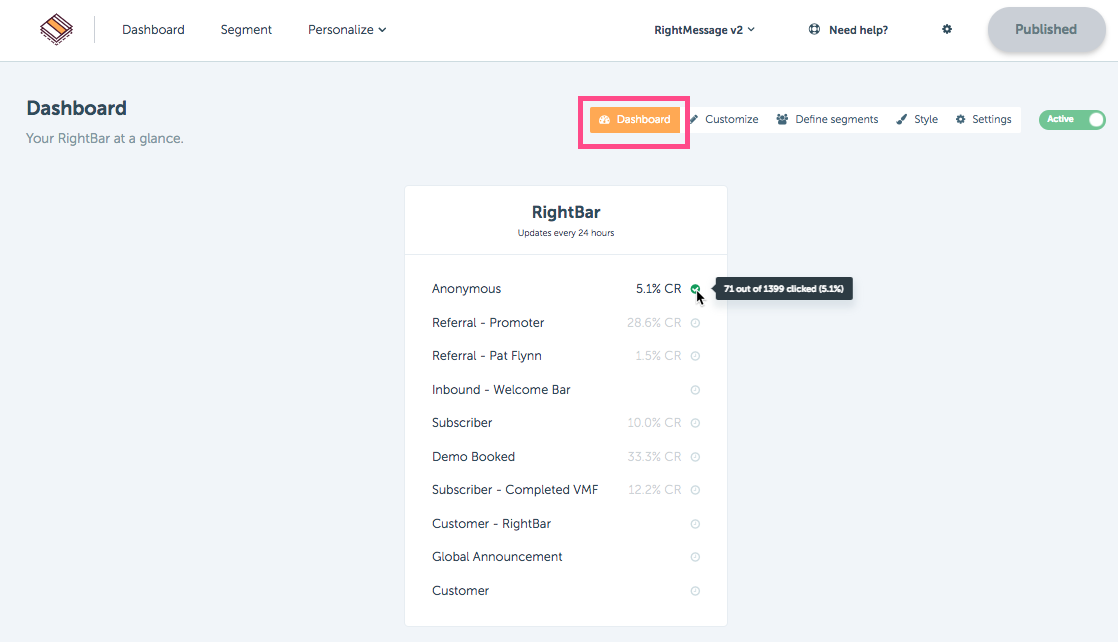Viewport: 1118px width, 642px height.
Task: Toggle the Active switch off
Action: 1072,119
